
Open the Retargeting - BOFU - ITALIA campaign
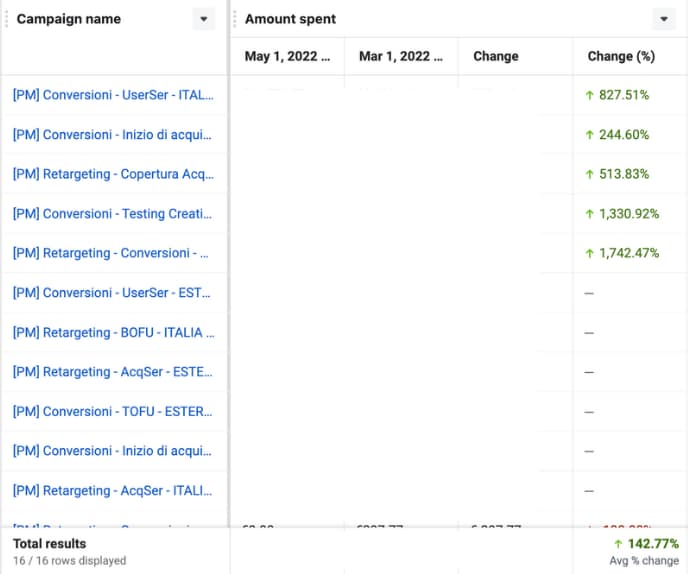pos(113,332)
